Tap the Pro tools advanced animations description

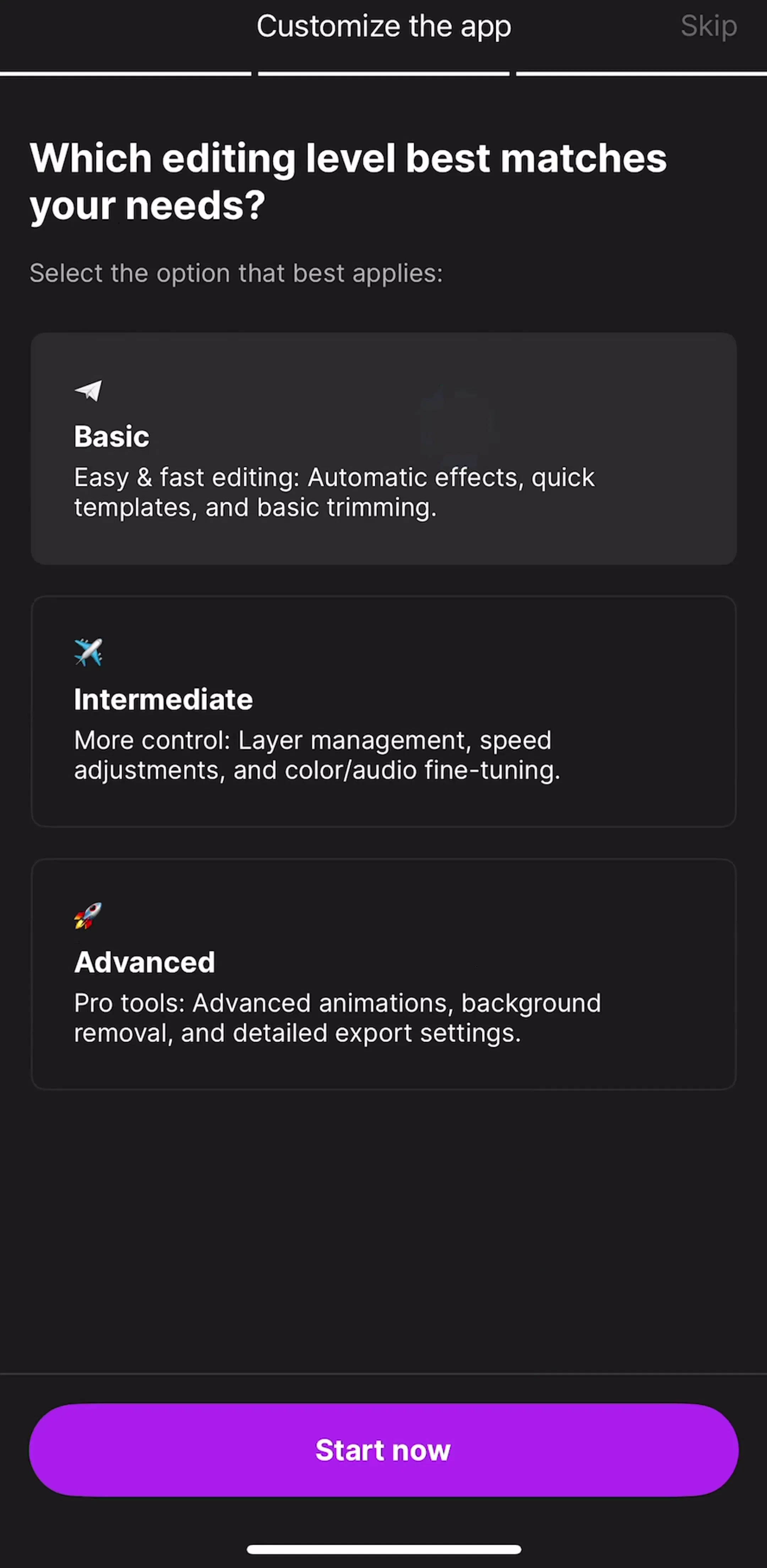337,1018
